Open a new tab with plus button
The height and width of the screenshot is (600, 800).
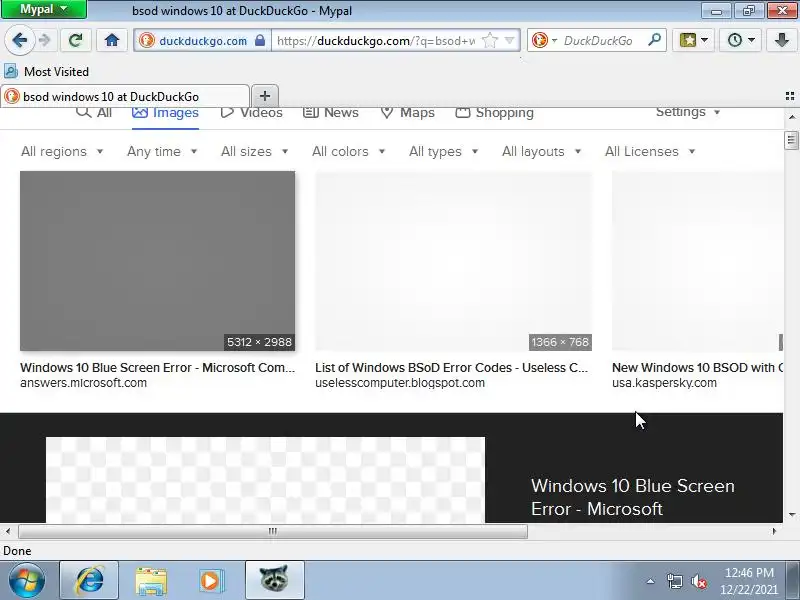coord(265,96)
